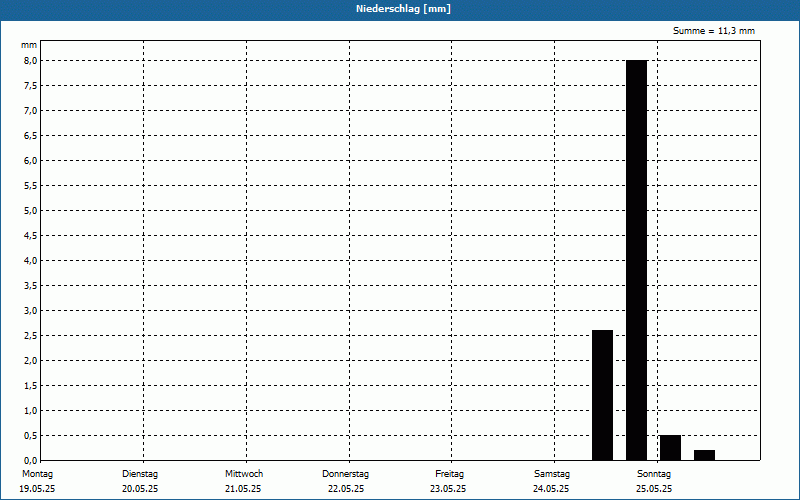Click the tallest 8,0 mm precipitation bar
This screenshot has width=800, height=500.
click(x=636, y=260)
